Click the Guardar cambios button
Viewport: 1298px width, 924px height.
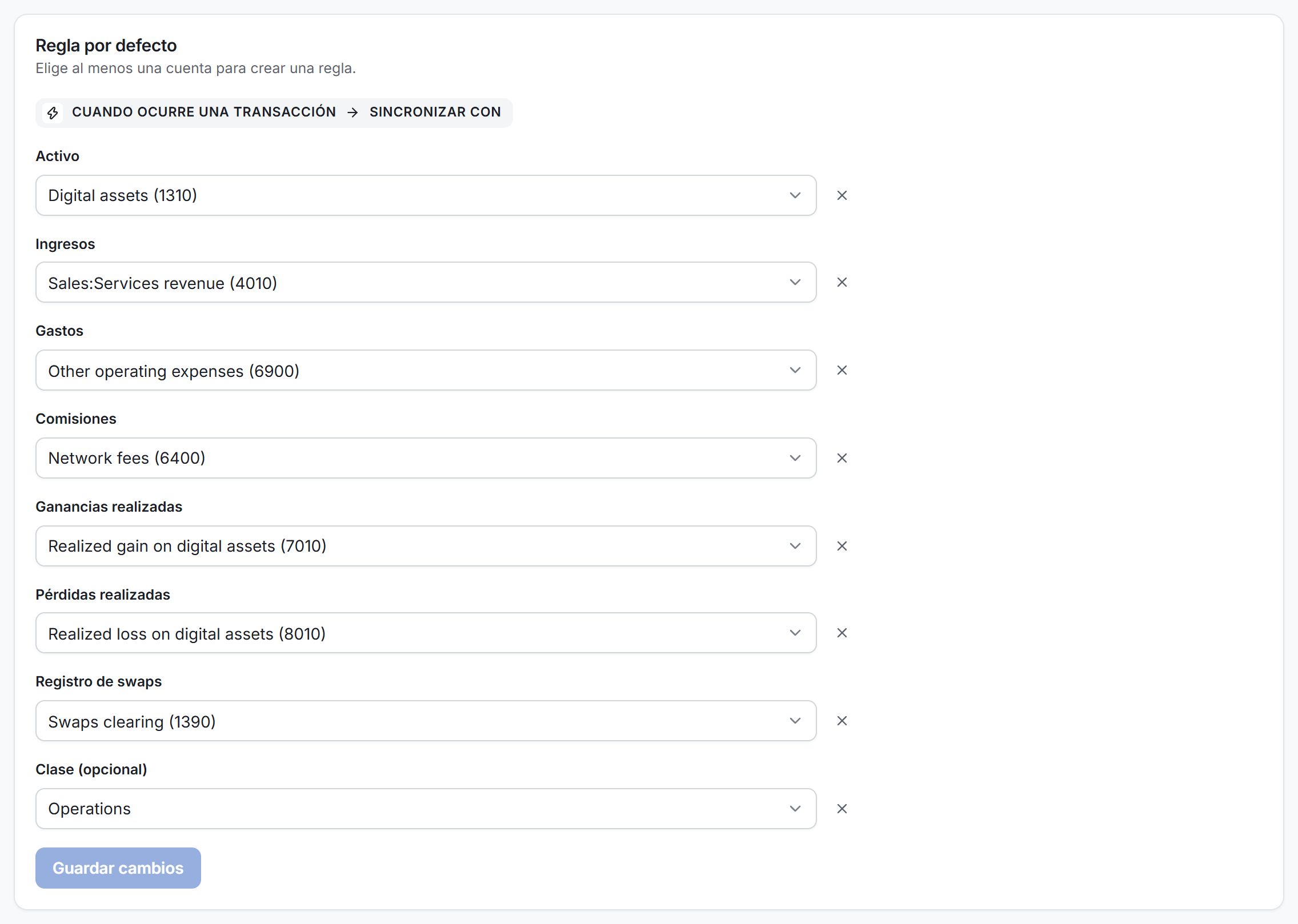(118, 868)
